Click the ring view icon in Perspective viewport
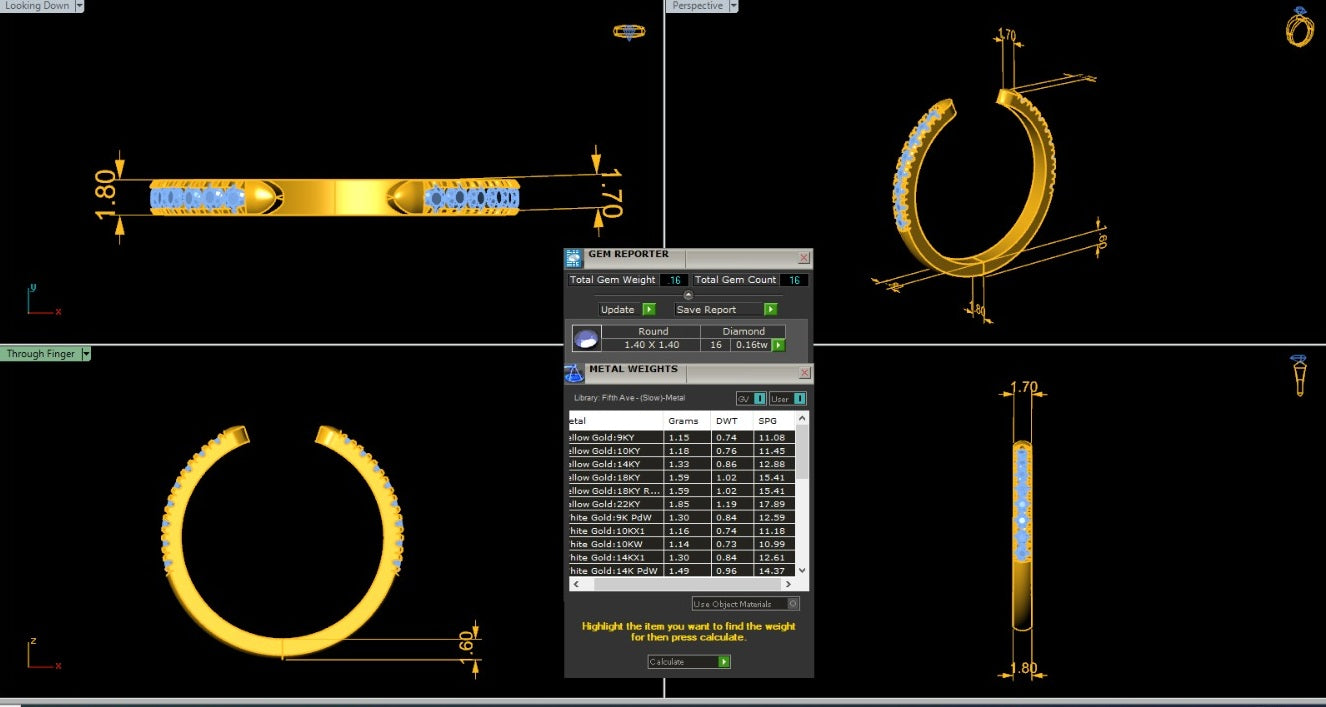 point(1298,27)
